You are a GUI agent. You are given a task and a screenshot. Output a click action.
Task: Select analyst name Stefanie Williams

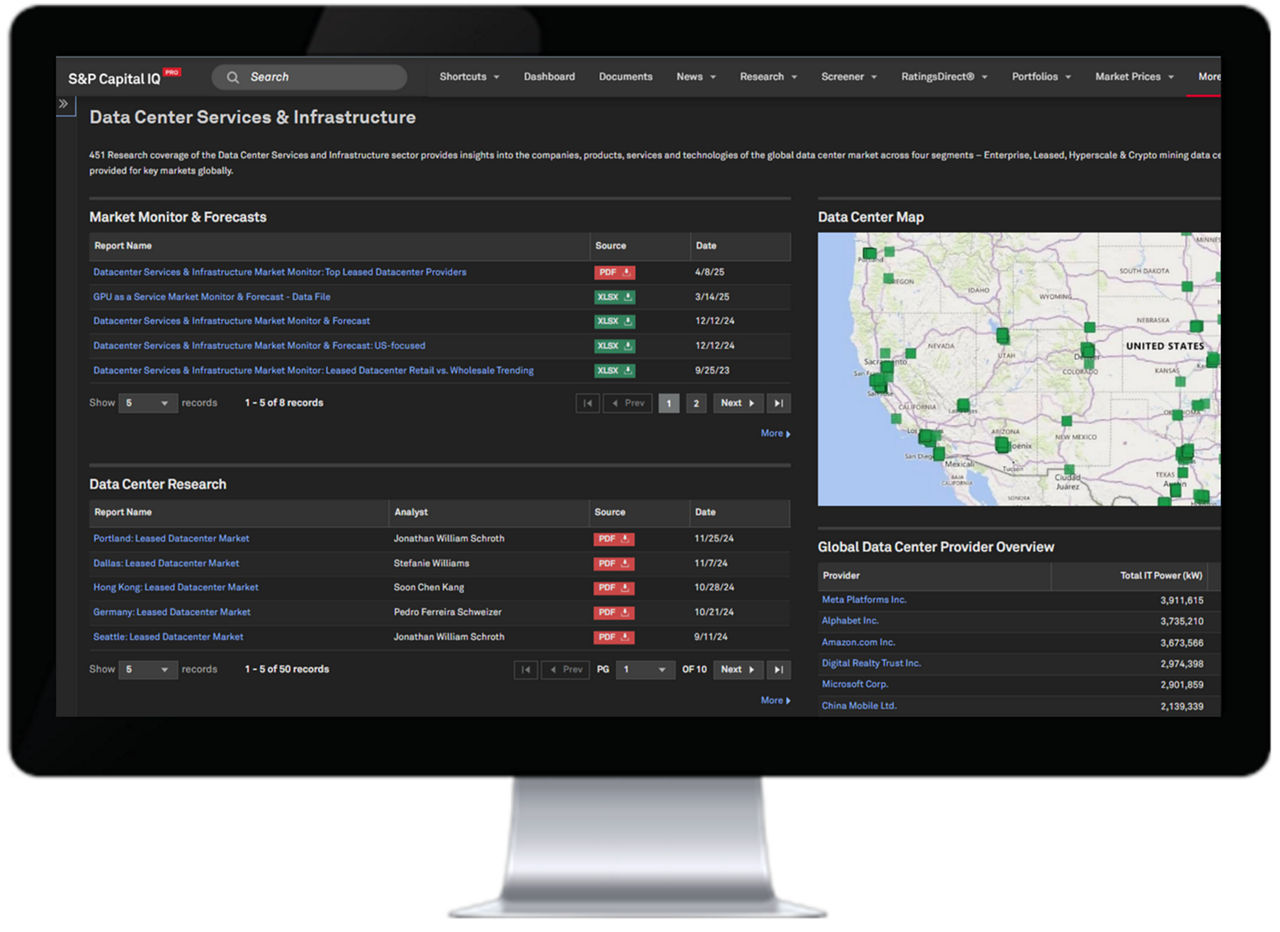point(432,563)
